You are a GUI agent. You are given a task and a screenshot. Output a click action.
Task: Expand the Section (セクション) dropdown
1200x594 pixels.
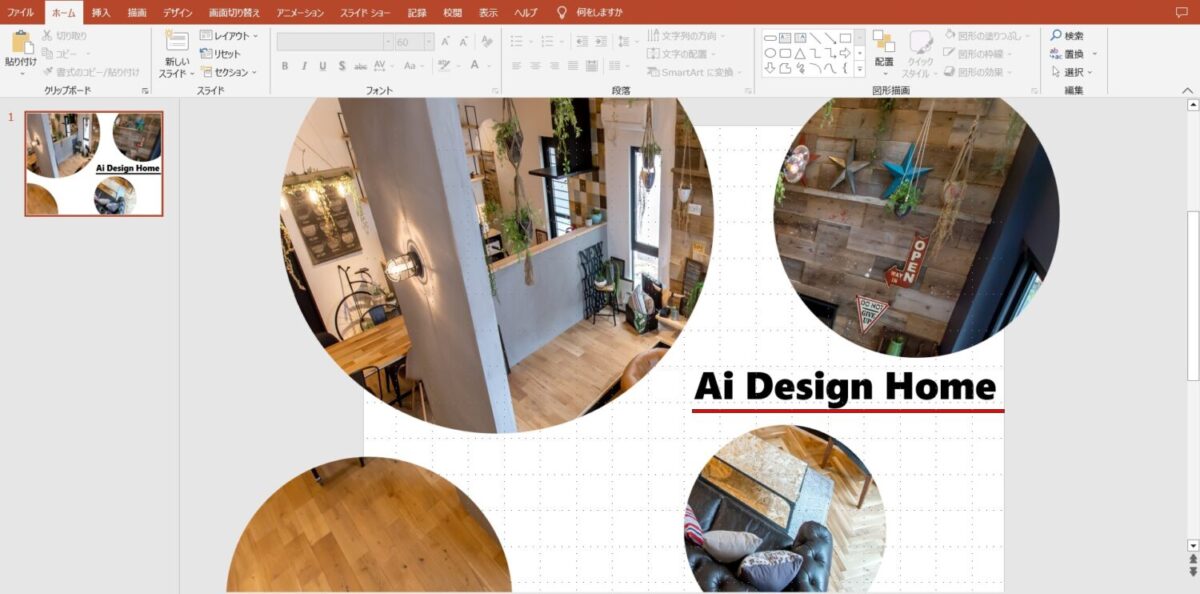coord(228,72)
